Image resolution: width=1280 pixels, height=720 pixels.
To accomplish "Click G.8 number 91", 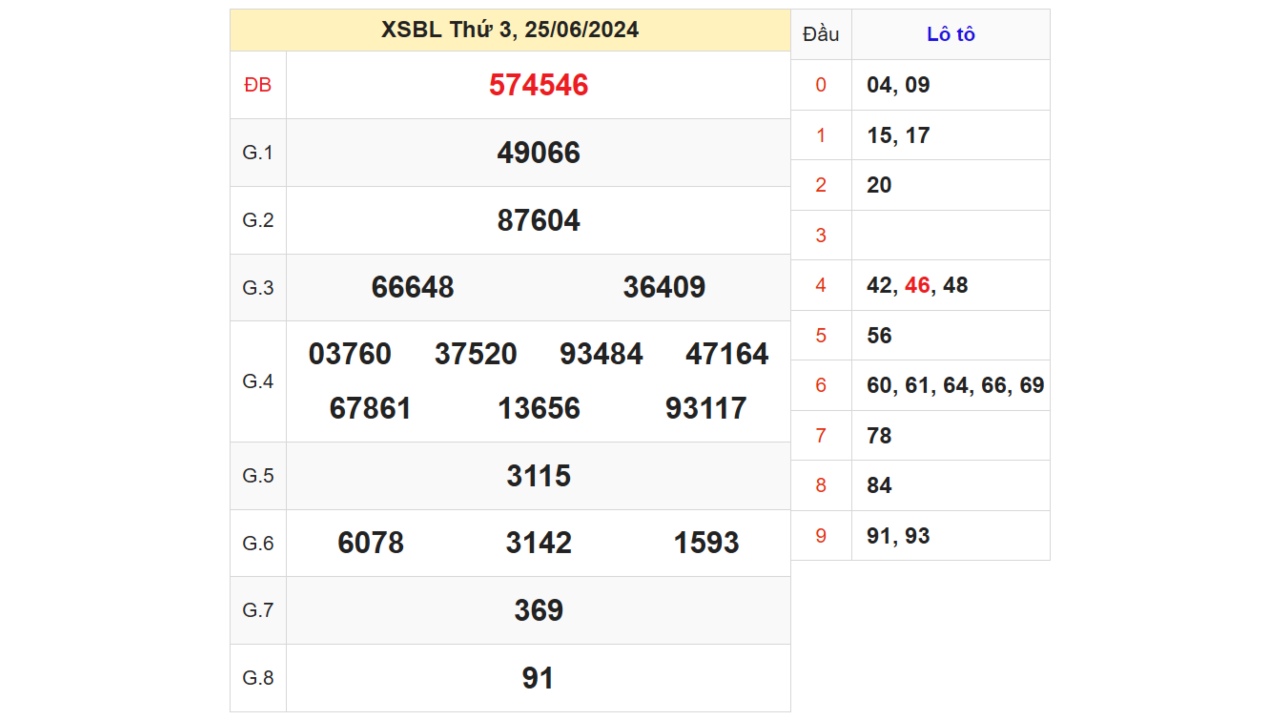I will pyautogui.click(x=538, y=678).
